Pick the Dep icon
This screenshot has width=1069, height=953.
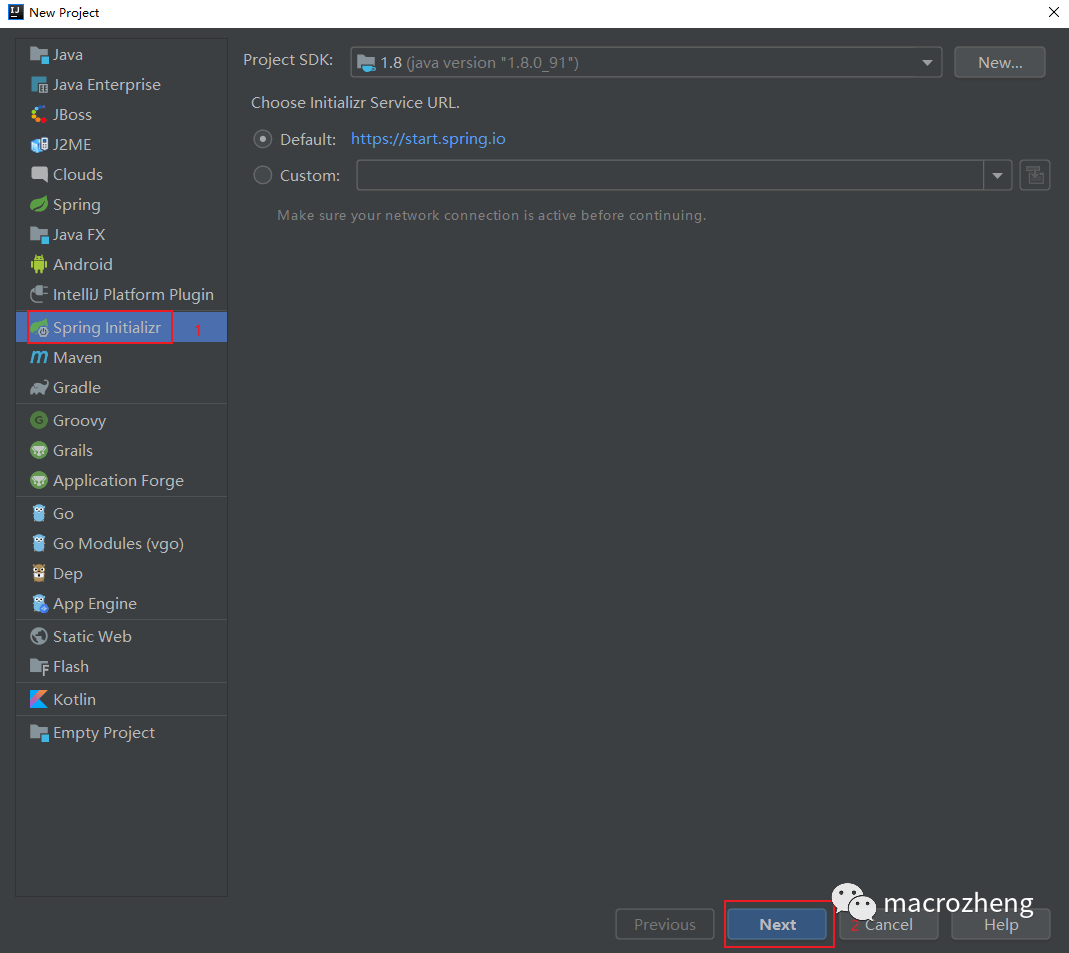39,573
